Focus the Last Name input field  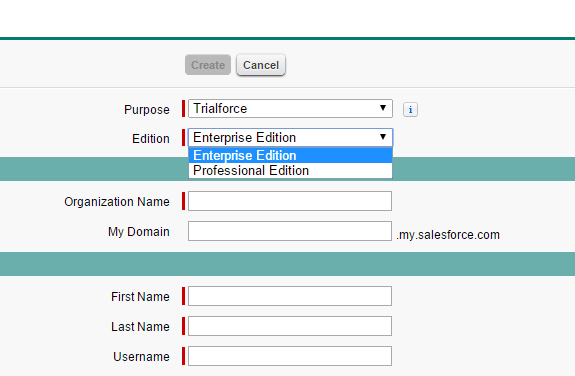290,326
